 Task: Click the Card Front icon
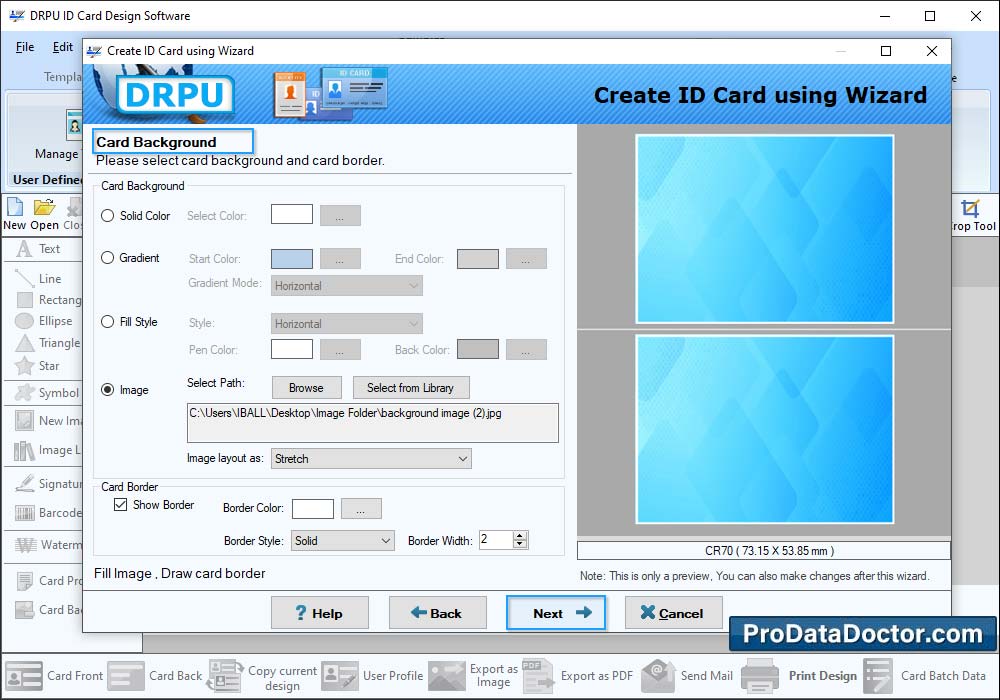point(24,676)
